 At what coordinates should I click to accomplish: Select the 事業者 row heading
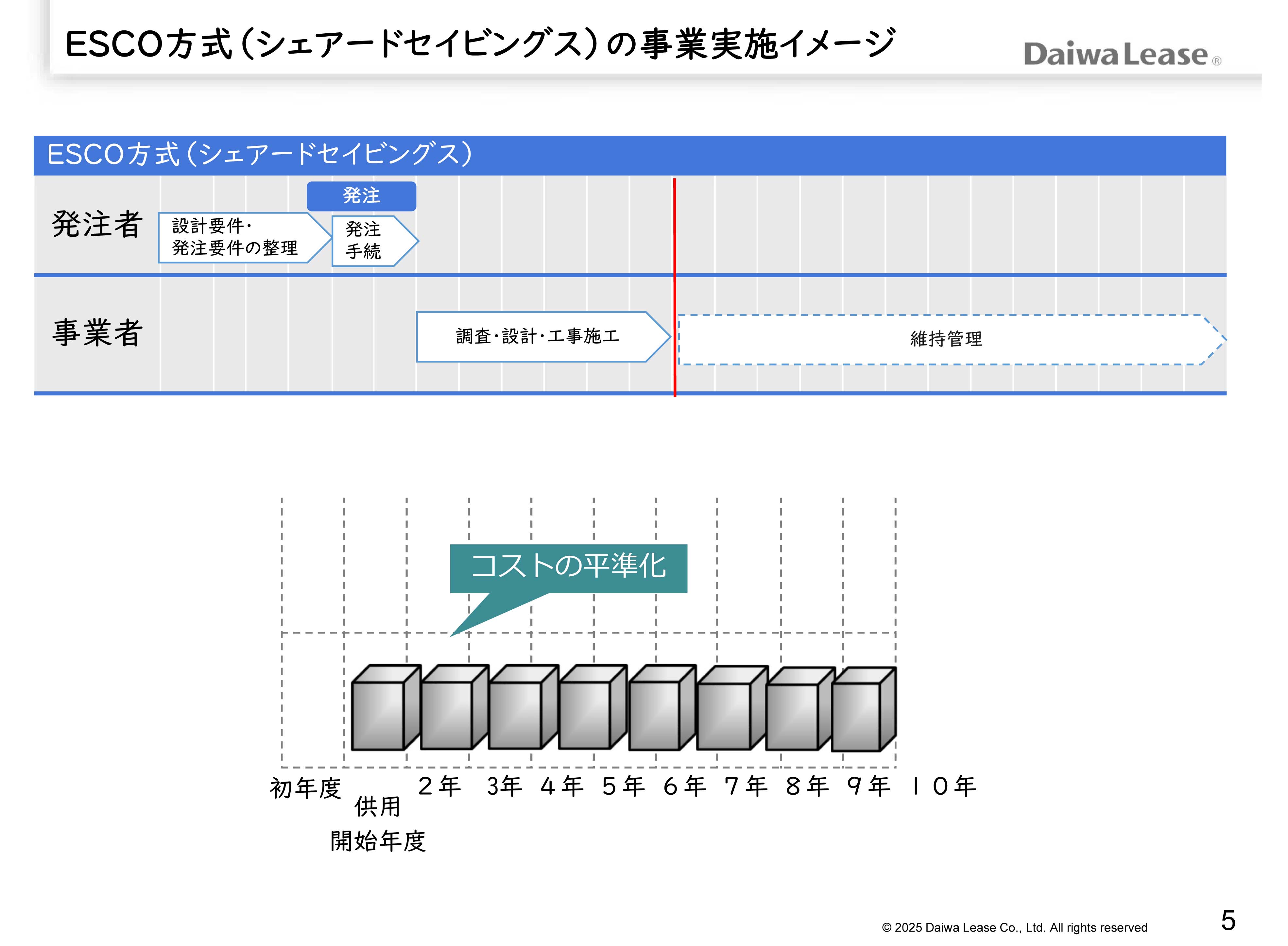[97, 333]
